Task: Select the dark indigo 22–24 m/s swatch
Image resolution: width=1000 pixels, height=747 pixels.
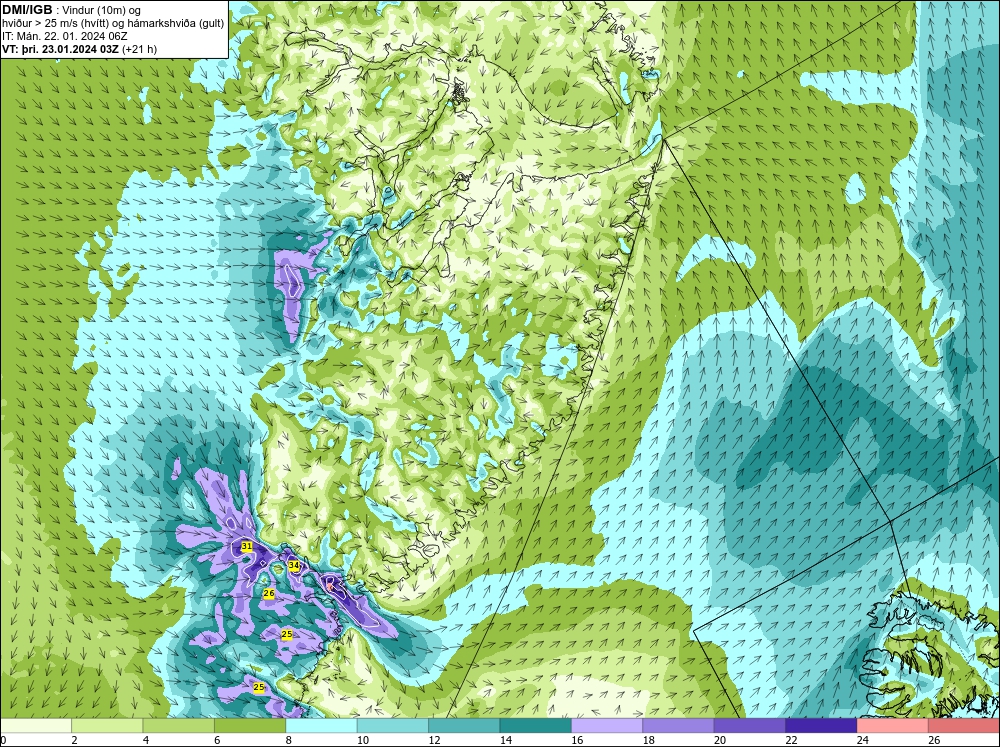Action: (821, 725)
